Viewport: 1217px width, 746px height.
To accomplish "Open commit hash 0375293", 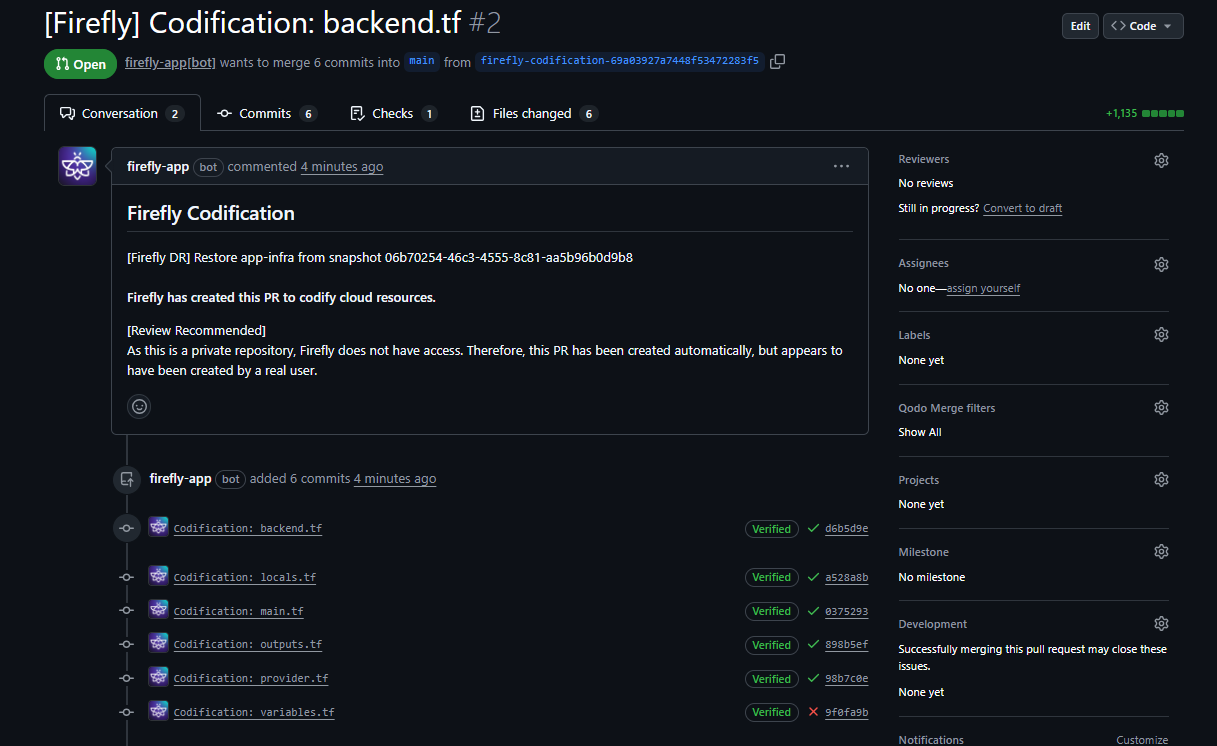I will pos(847,611).
